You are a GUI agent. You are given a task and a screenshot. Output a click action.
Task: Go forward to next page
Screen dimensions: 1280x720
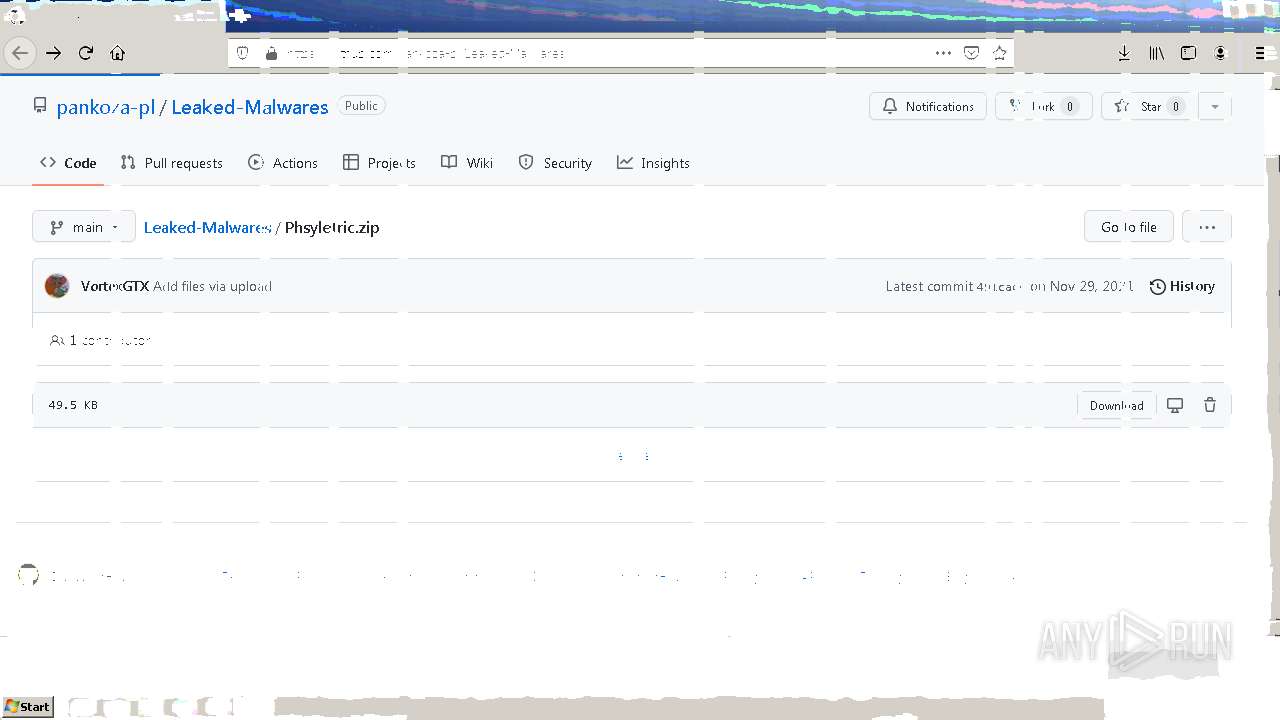coord(54,53)
